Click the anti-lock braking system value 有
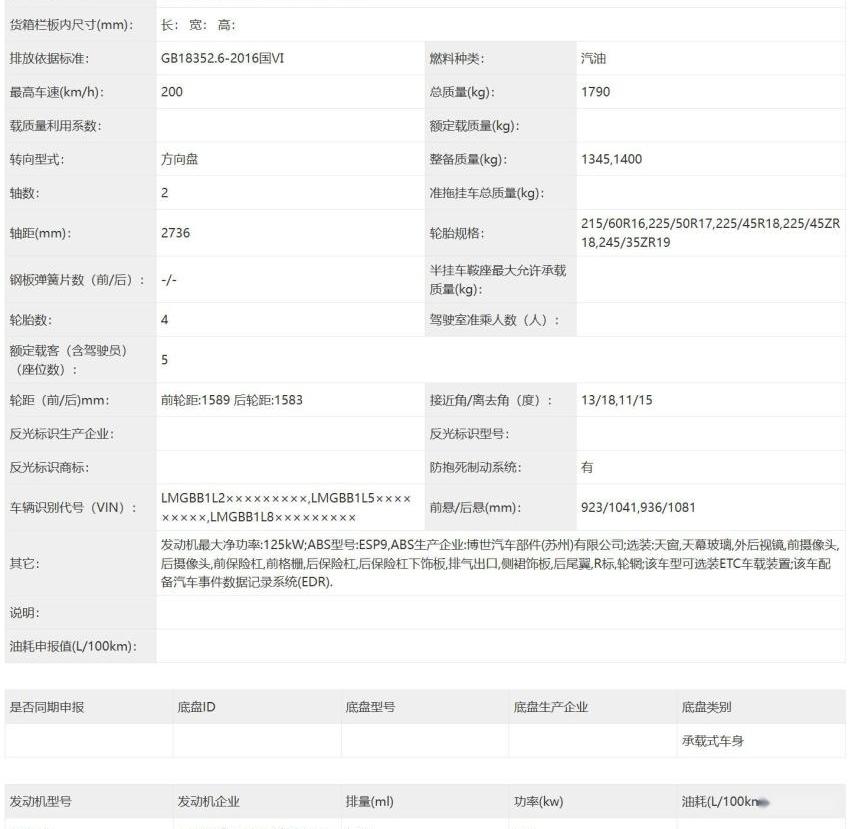Screen dimensions: 852x829 587,467
